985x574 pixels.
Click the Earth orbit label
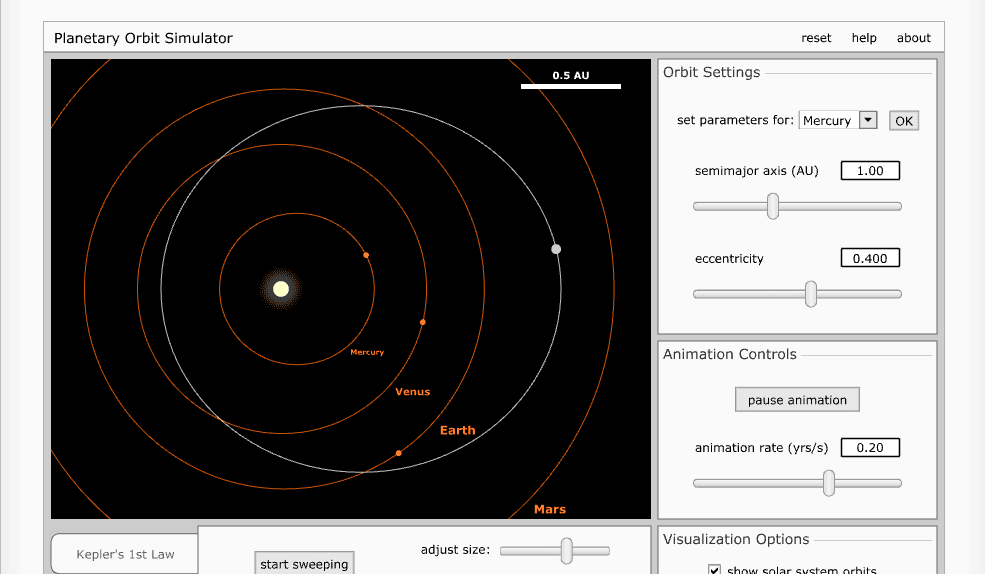point(457,430)
